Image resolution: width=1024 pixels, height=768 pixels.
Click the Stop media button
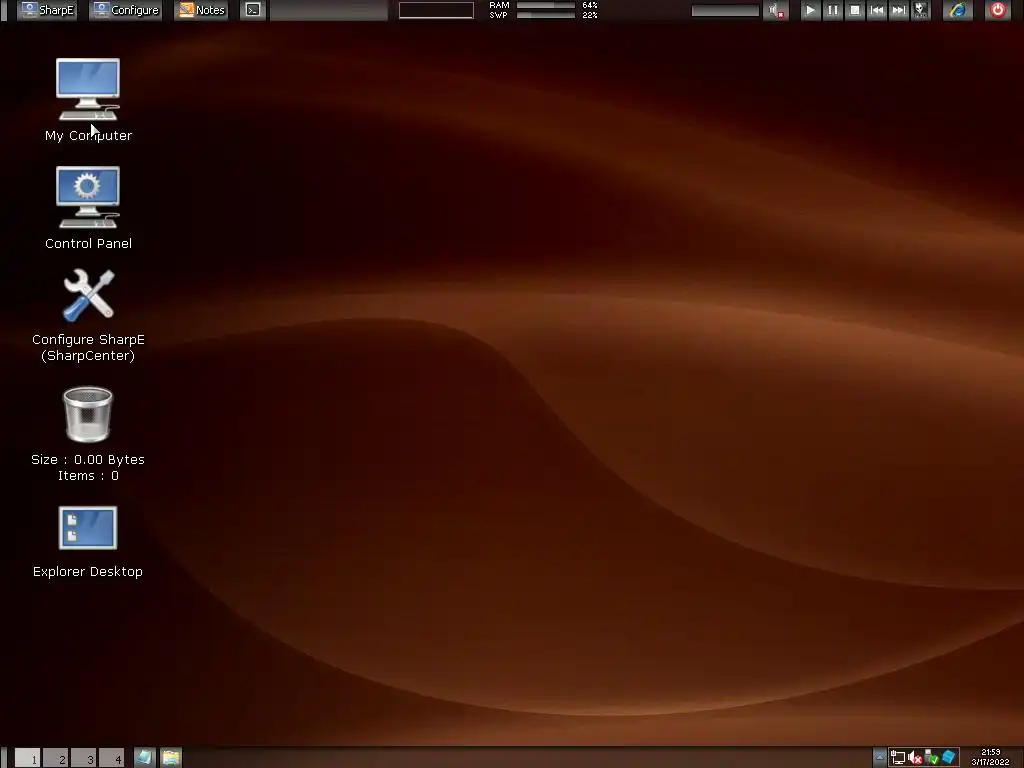tap(855, 10)
